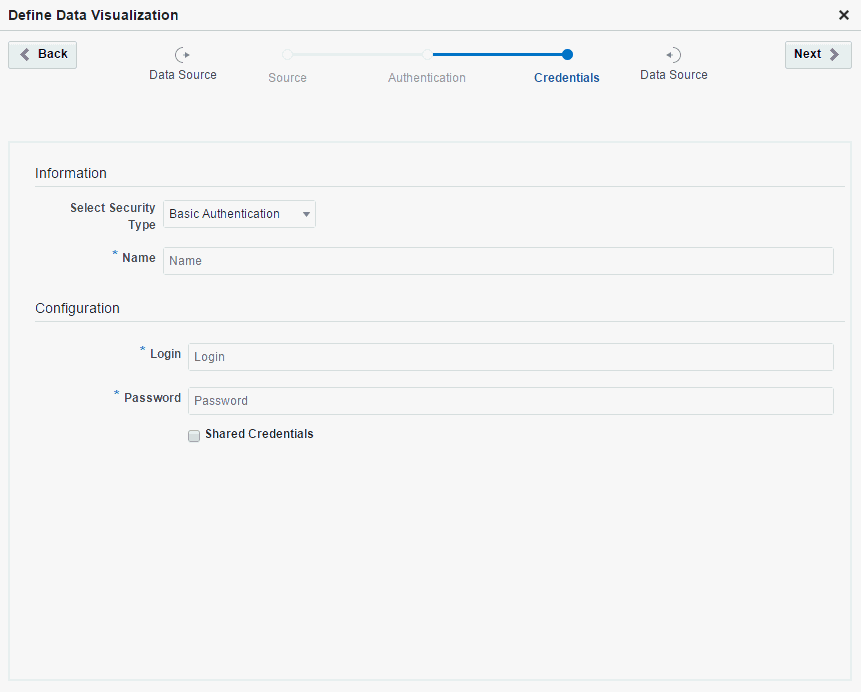Go to the Source step label
The image size is (861, 692).
[287, 78]
